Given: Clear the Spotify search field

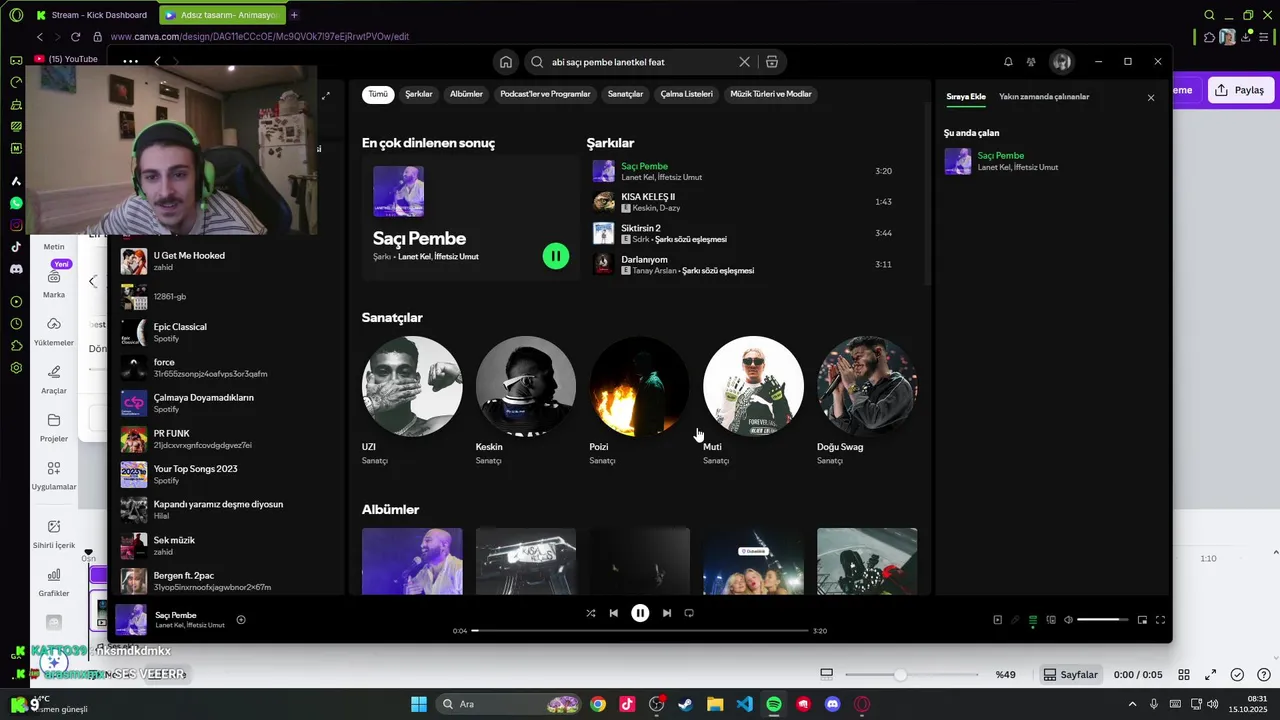Looking at the screenshot, I should 744,62.
